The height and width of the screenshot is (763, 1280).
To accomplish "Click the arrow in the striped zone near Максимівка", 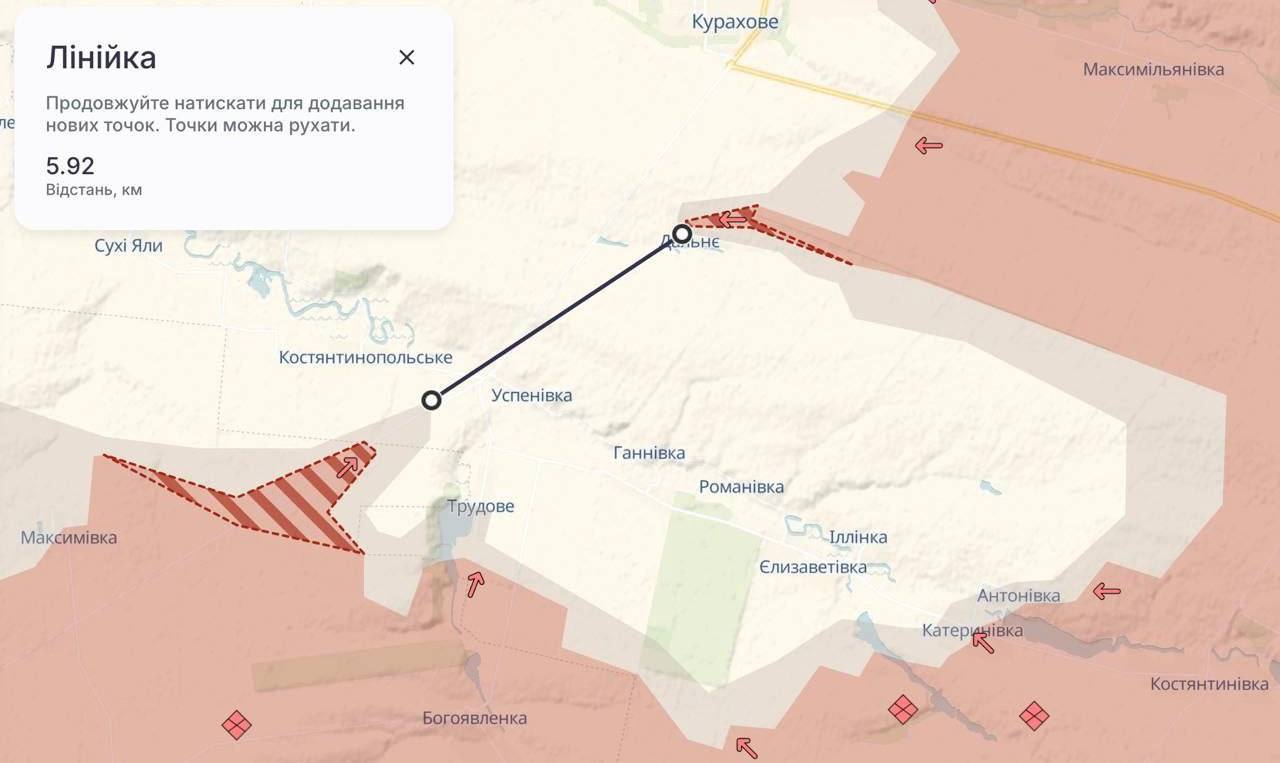I will coord(348,466).
